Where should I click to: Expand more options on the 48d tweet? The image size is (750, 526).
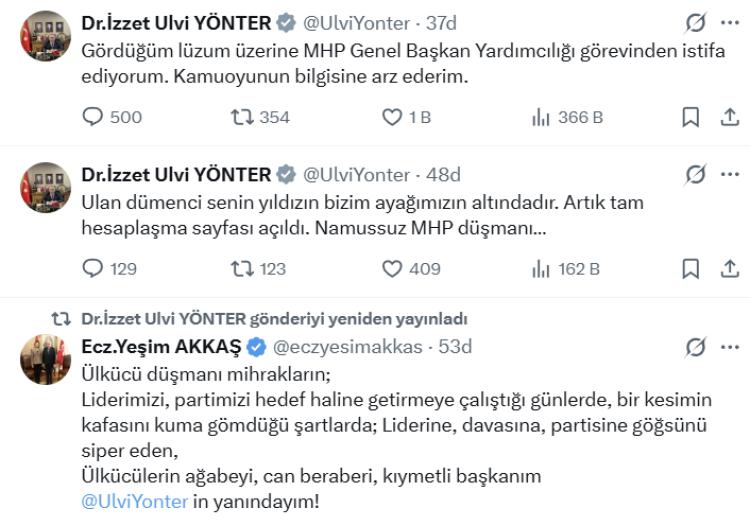pos(729,174)
